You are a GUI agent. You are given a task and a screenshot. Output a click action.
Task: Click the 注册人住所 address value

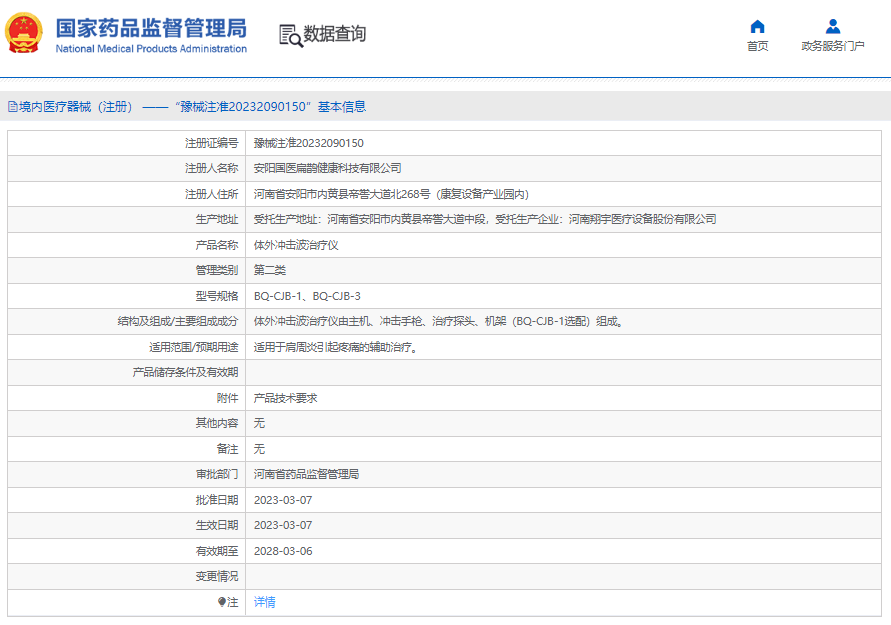(x=391, y=194)
